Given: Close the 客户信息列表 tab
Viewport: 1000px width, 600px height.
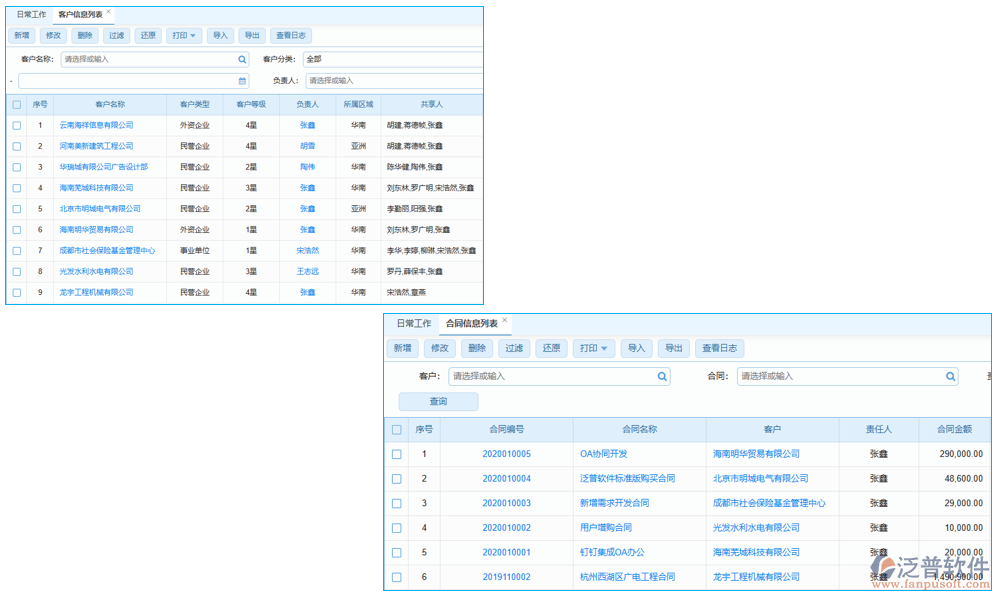Looking at the screenshot, I should pos(109,13).
